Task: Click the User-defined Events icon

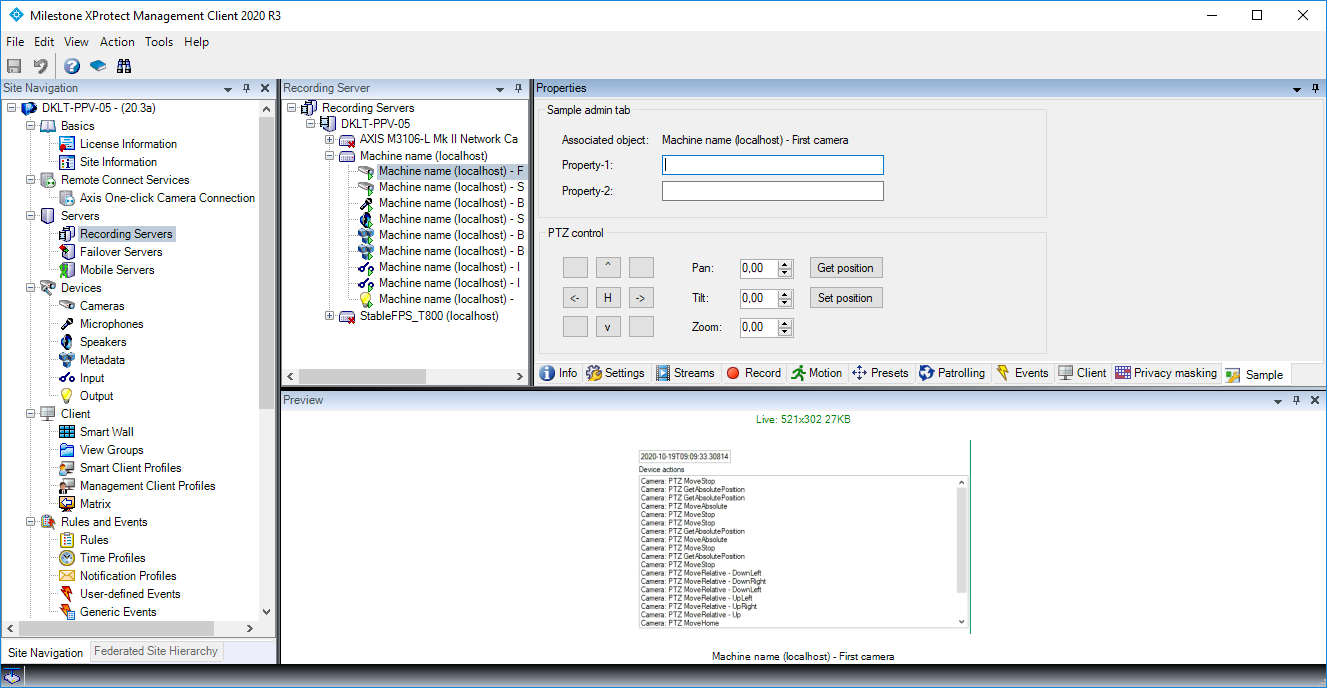Action: [67, 594]
